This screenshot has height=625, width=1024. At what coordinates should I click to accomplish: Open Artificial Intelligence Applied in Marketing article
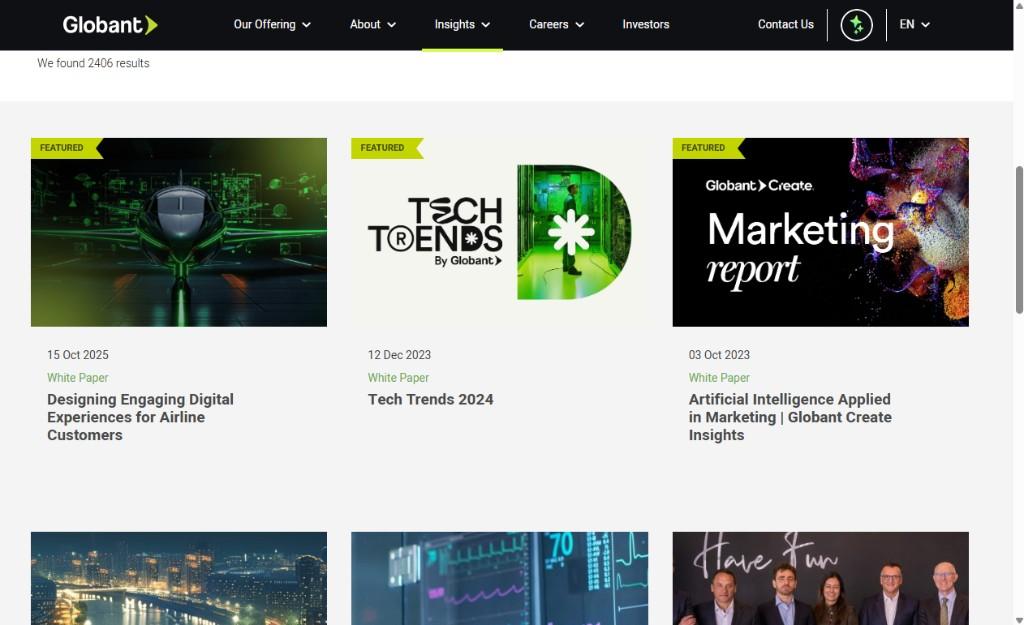790,417
